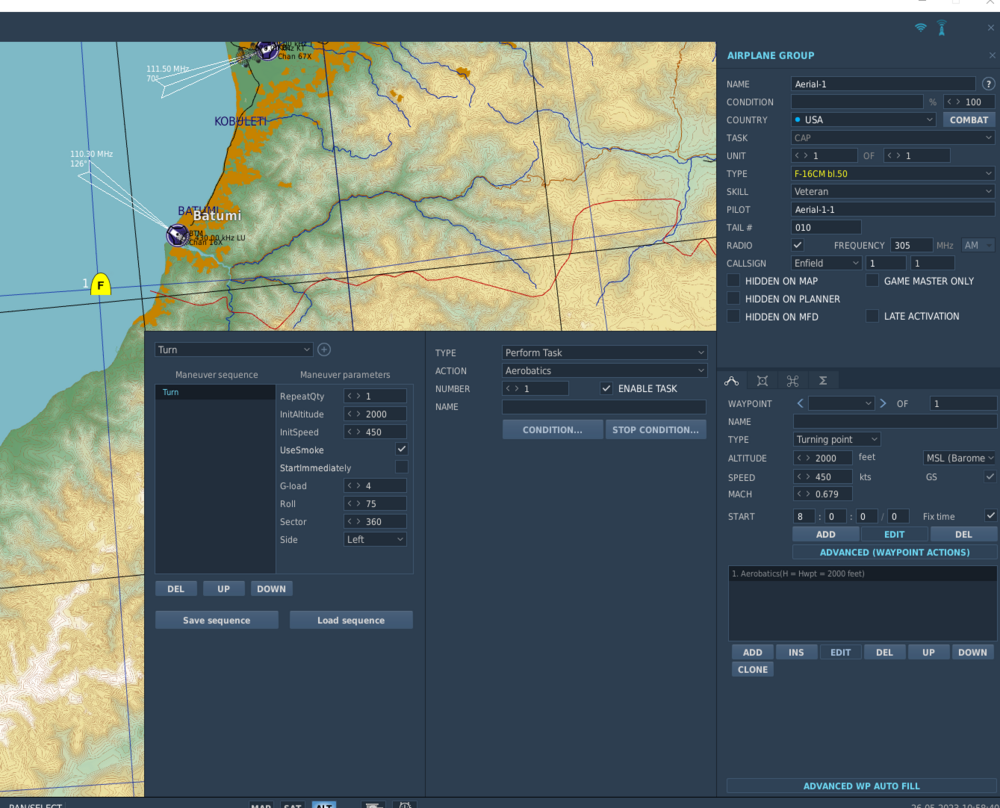The image size is (1000, 808).
Task: Switch to the route tab
Action: click(x=732, y=381)
